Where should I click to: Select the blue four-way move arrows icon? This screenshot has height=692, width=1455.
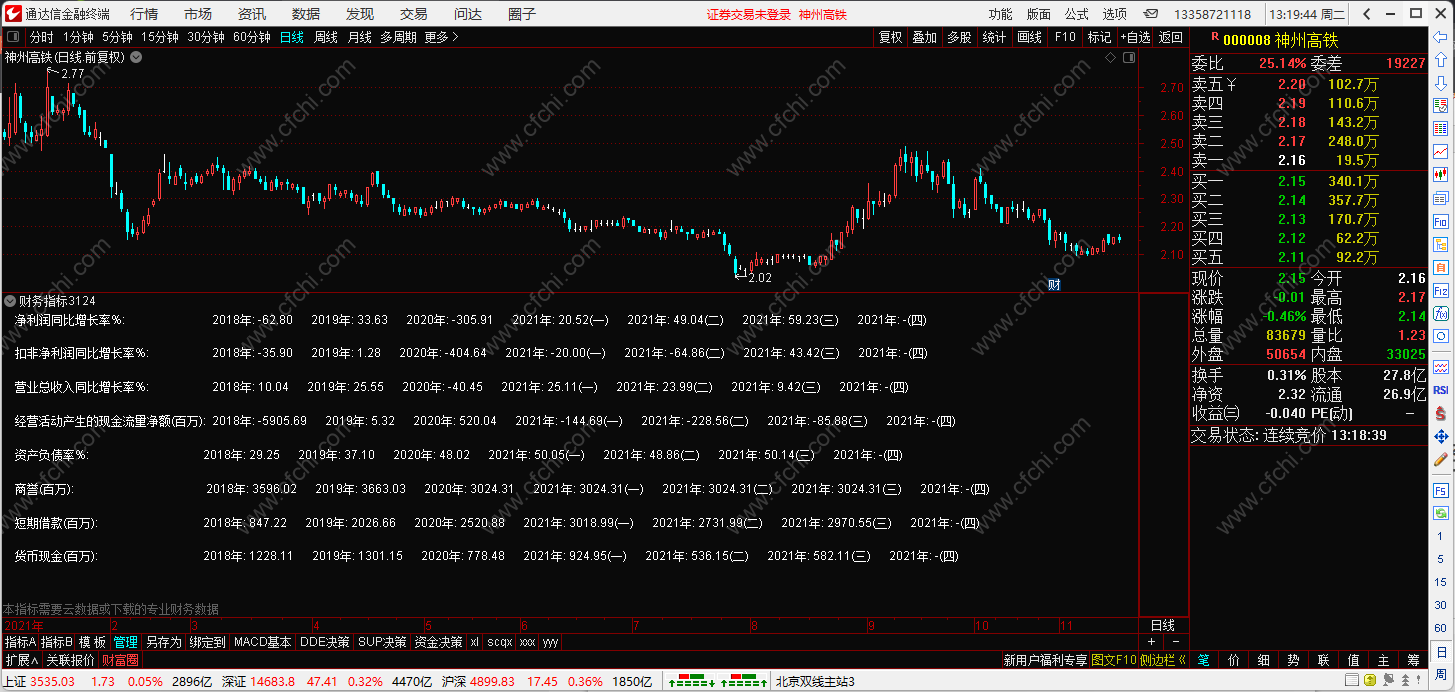[1441, 437]
